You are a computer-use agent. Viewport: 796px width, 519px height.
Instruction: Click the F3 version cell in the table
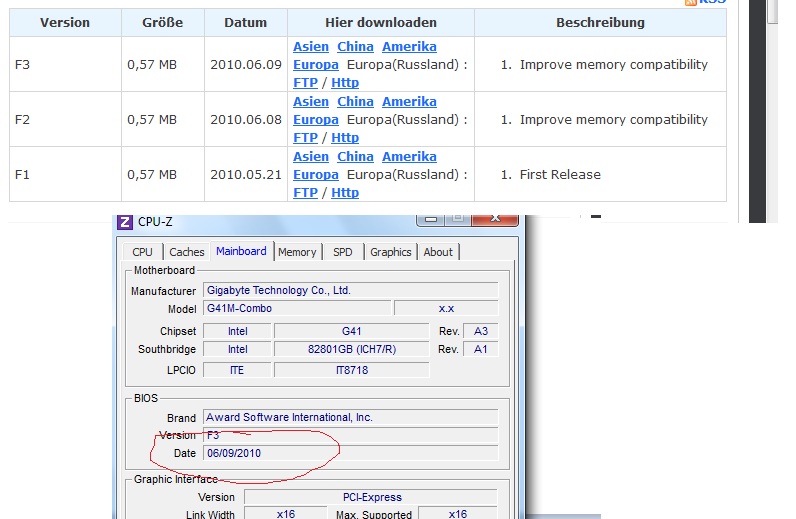65,64
